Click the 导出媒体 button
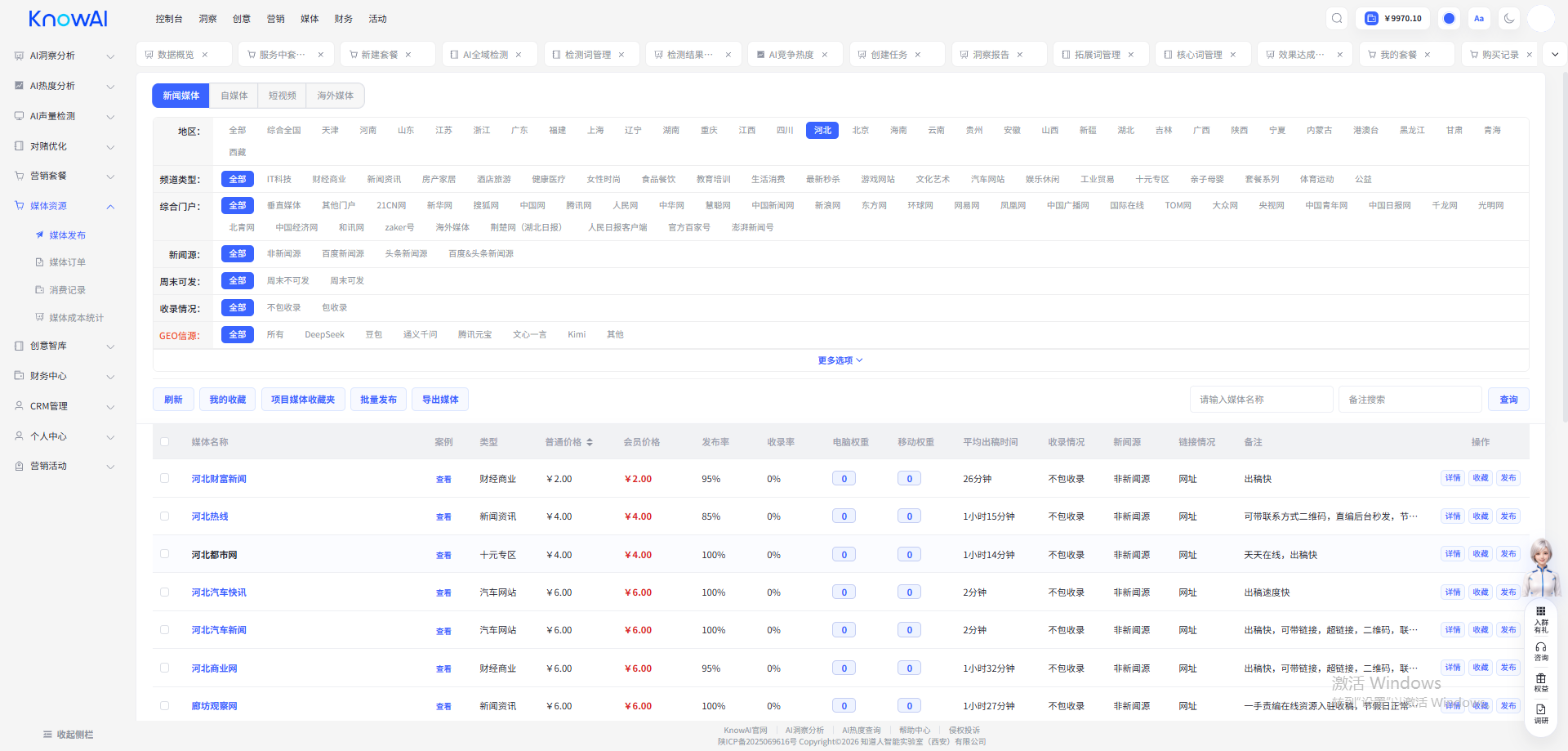Image resolution: width=1568 pixels, height=751 pixels. (440, 400)
